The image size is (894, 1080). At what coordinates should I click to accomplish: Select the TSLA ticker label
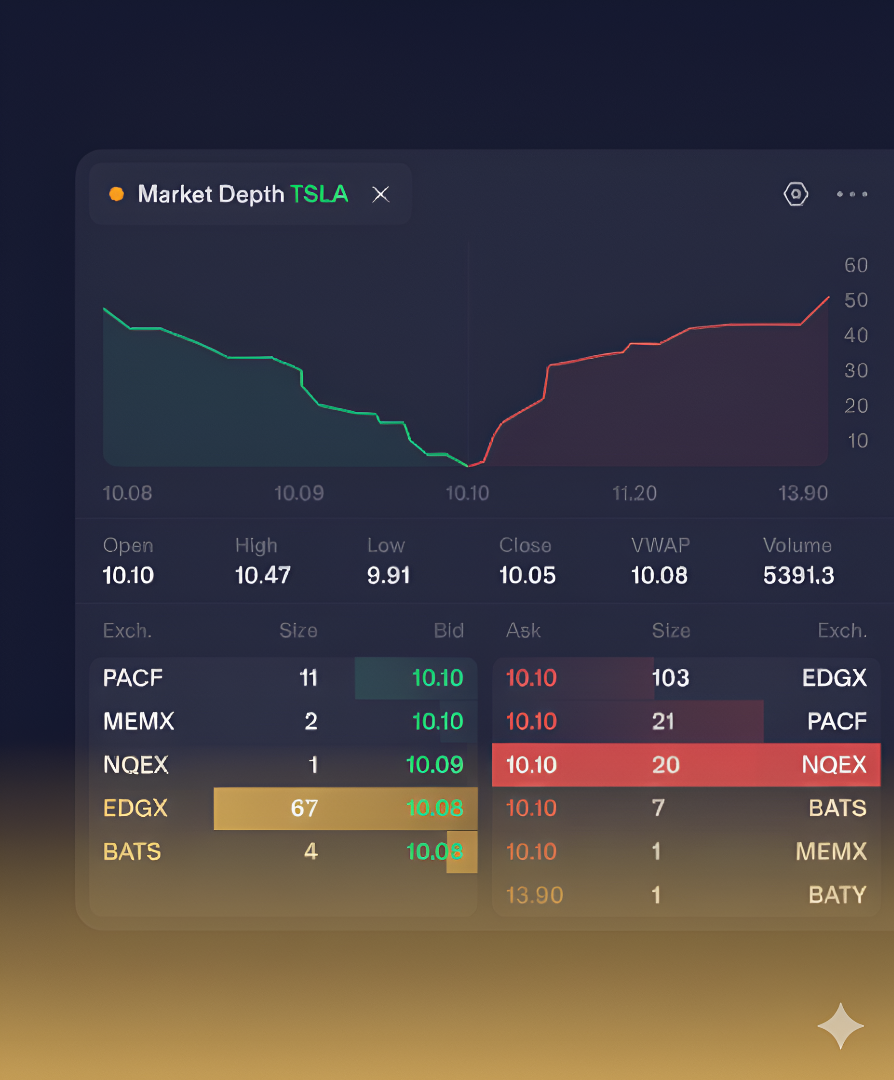(320, 194)
